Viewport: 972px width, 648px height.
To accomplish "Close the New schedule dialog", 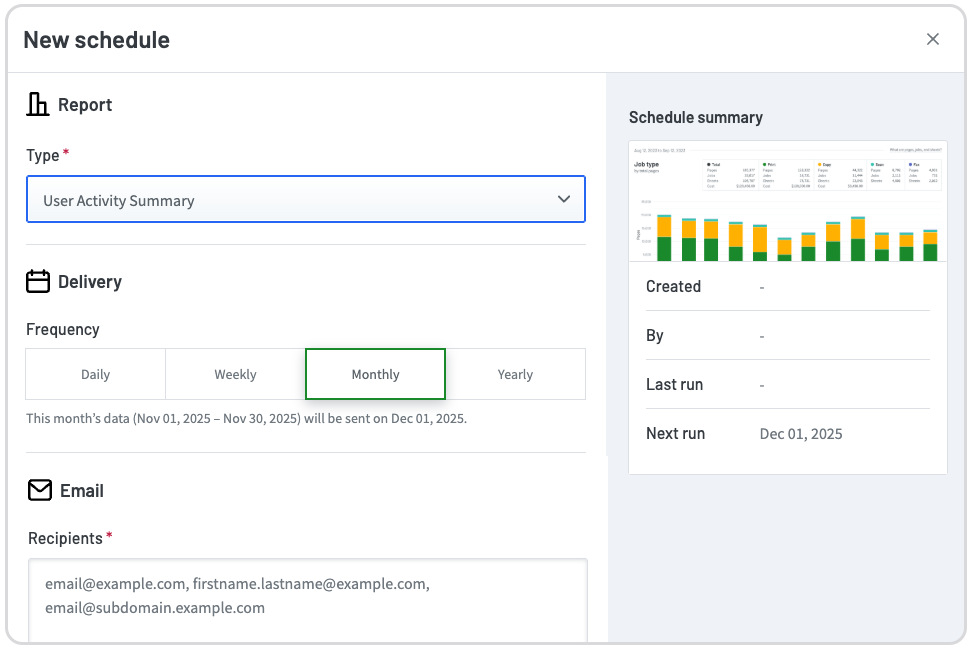I will tap(932, 39).
